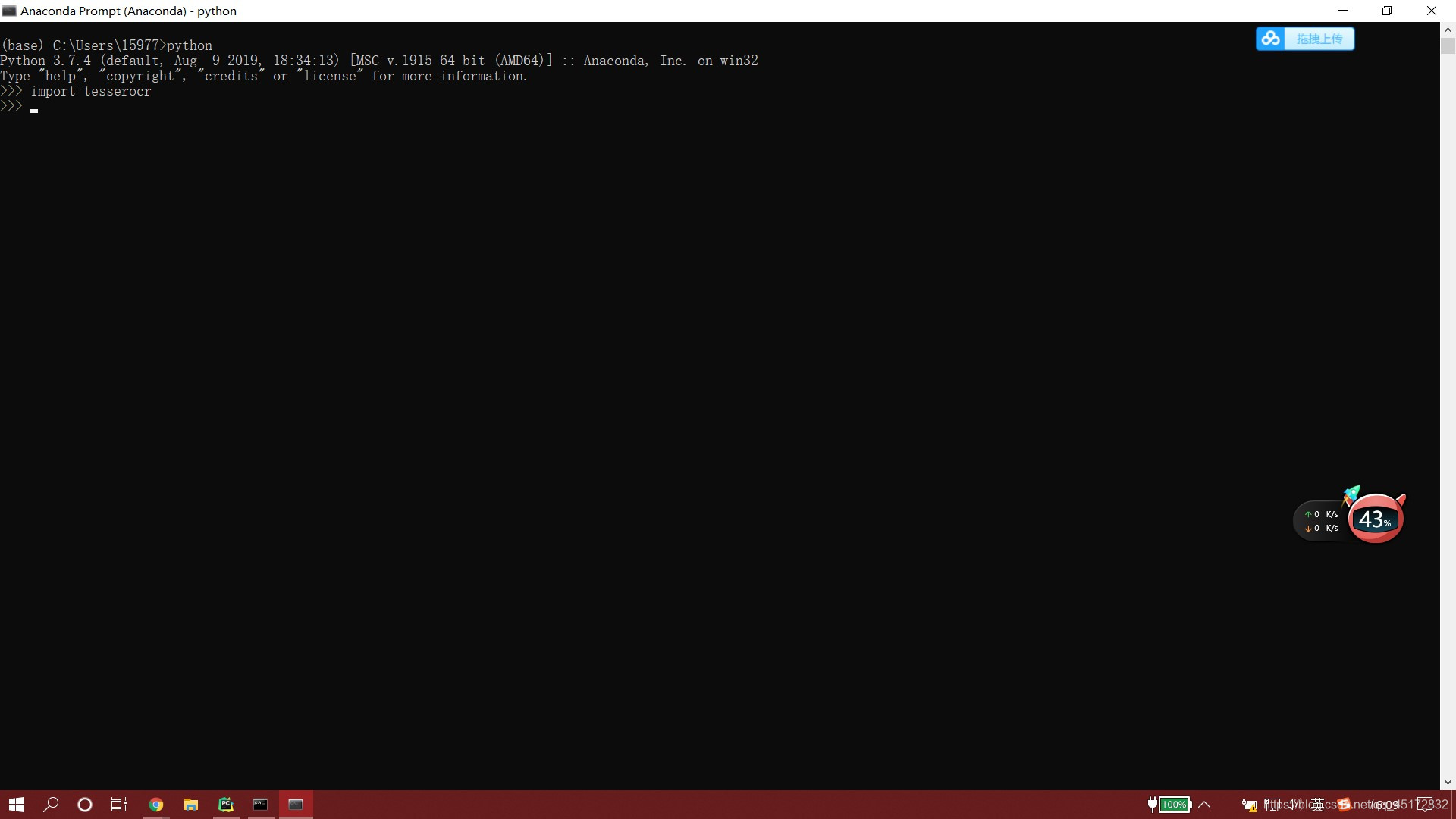1456x819 pixels.
Task: Click the Python interpreter input field
Action: click(33, 106)
